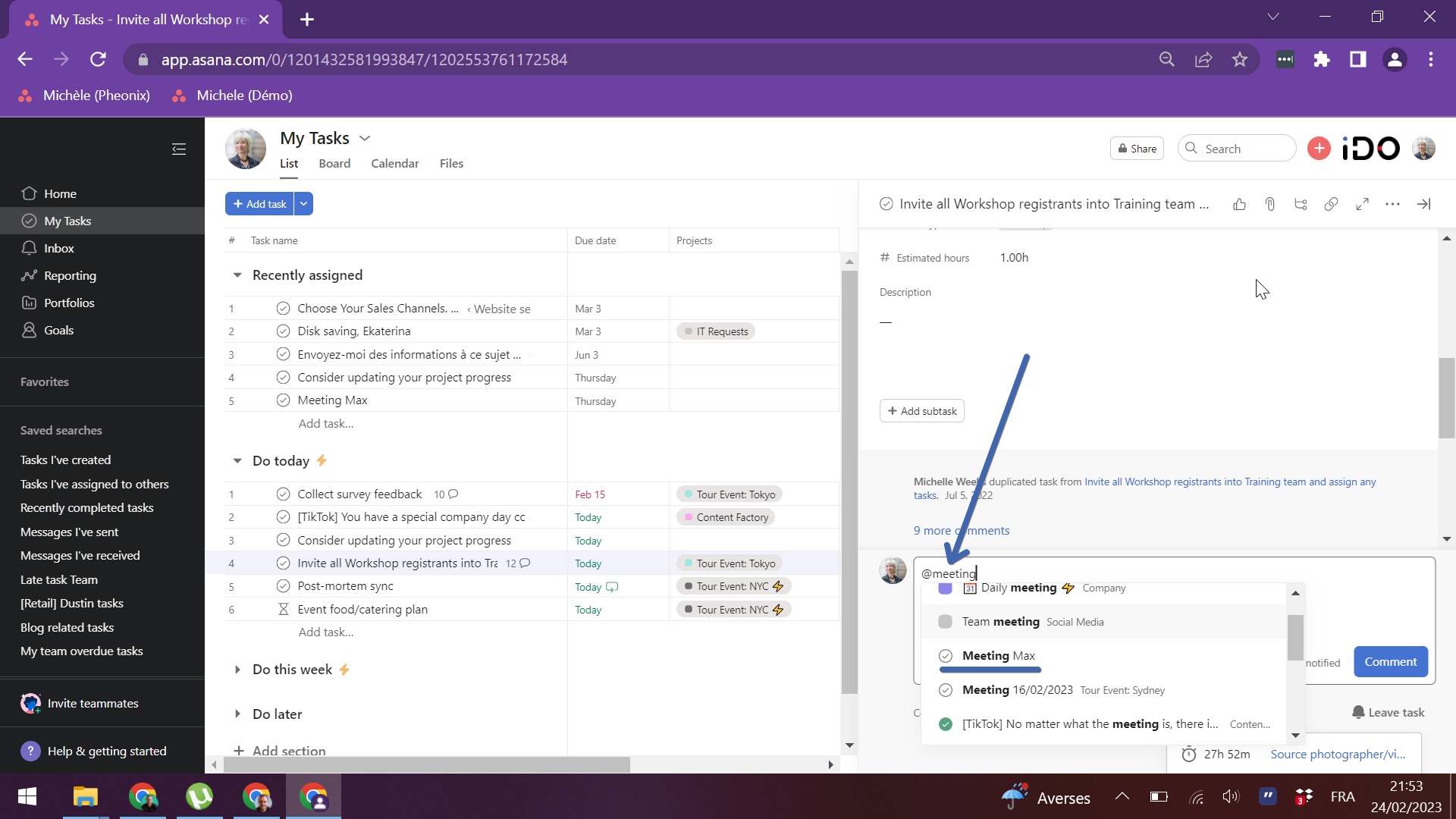The width and height of the screenshot is (1456, 819).
Task: Close the task details pane
Action: click(x=1423, y=204)
